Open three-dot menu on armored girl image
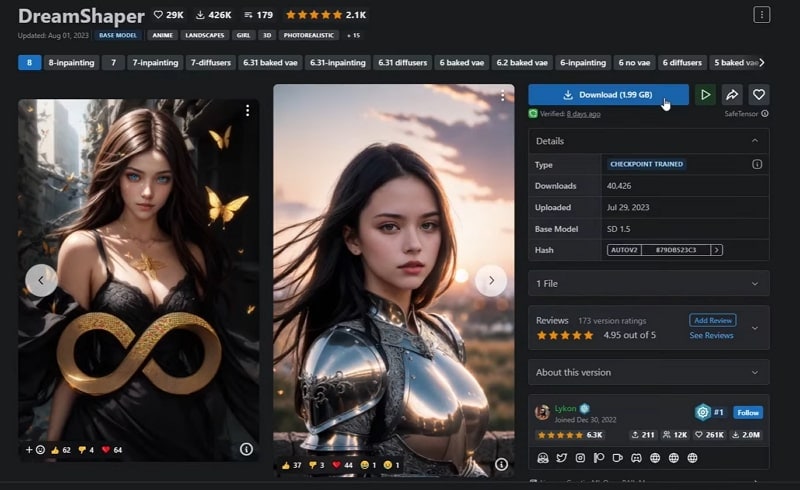800x490 pixels. tap(503, 95)
